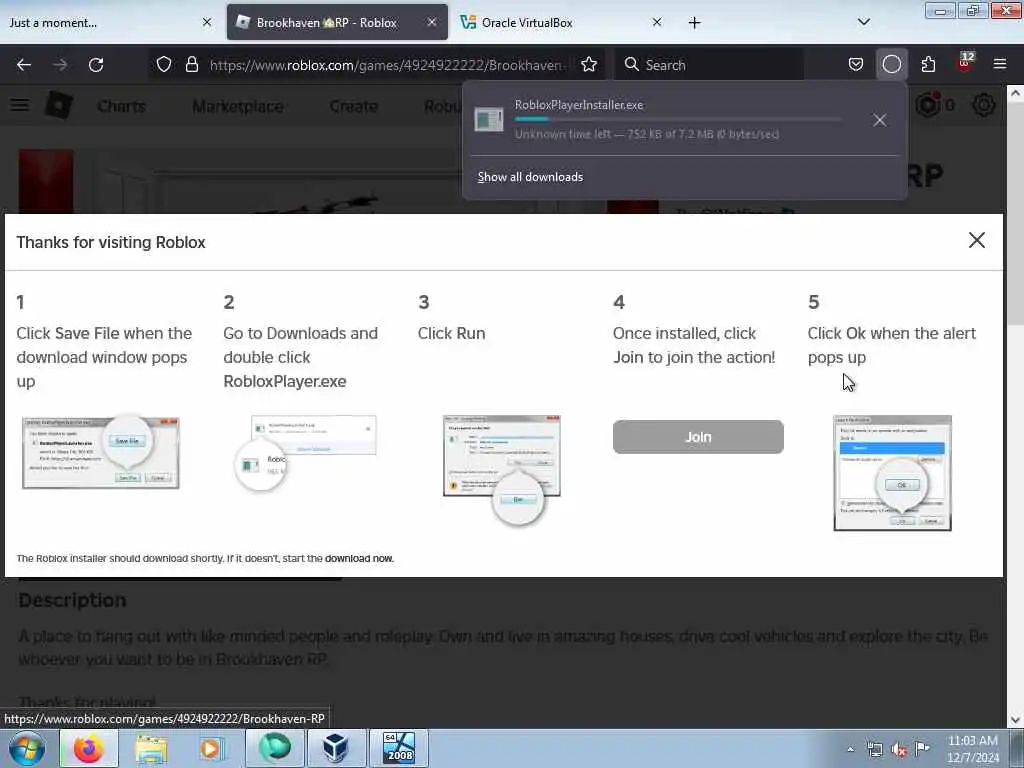Open the Charts menu item
Image resolution: width=1024 pixels, height=768 pixels.
(x=121, y=106)
